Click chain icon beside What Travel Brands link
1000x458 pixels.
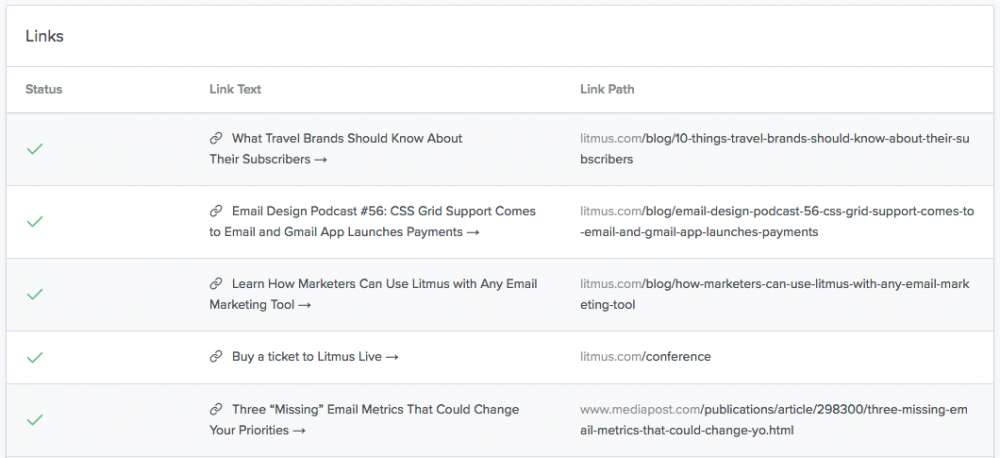[216, 139]
